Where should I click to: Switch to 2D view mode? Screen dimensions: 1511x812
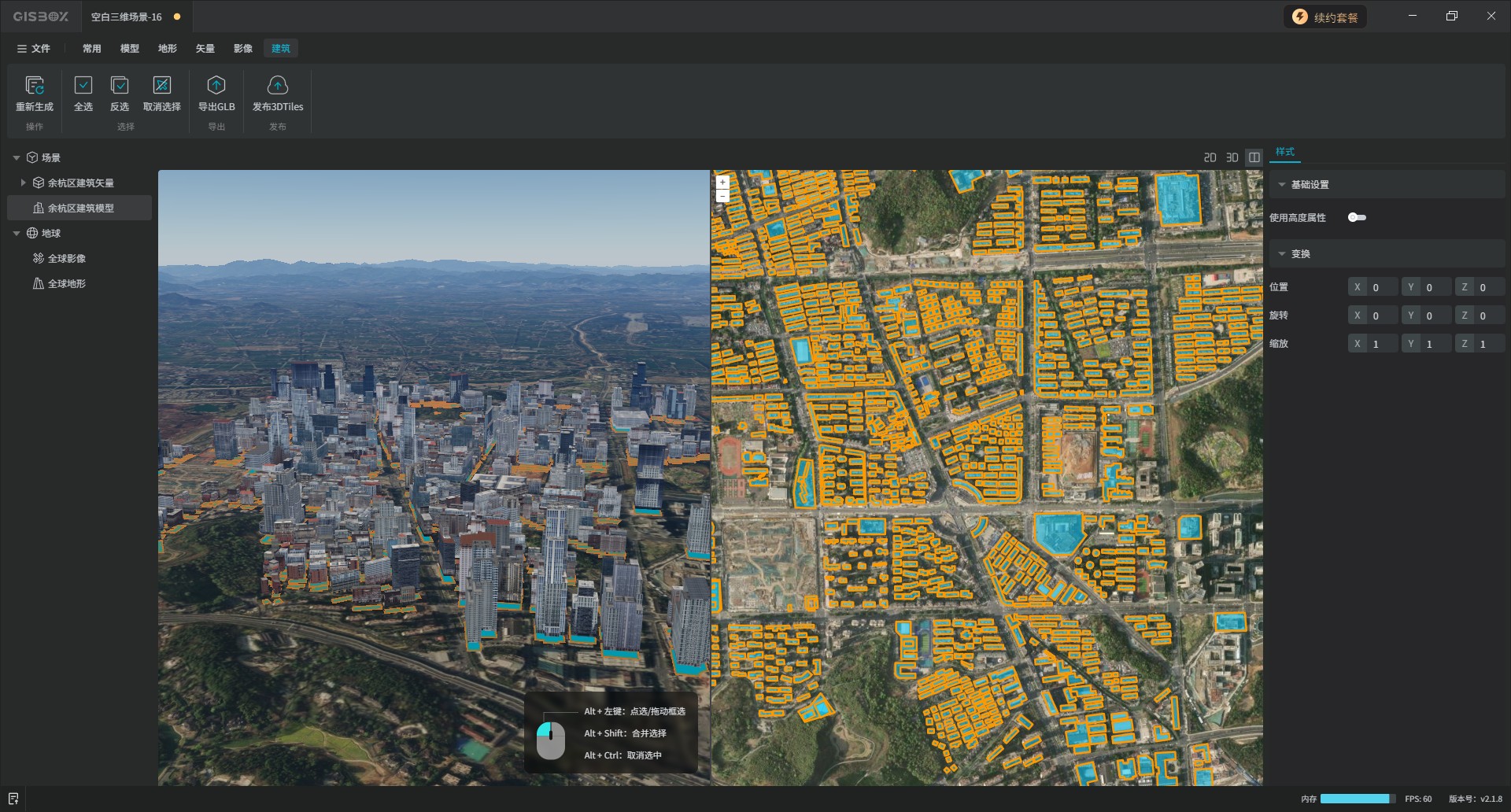(1210, 157)
